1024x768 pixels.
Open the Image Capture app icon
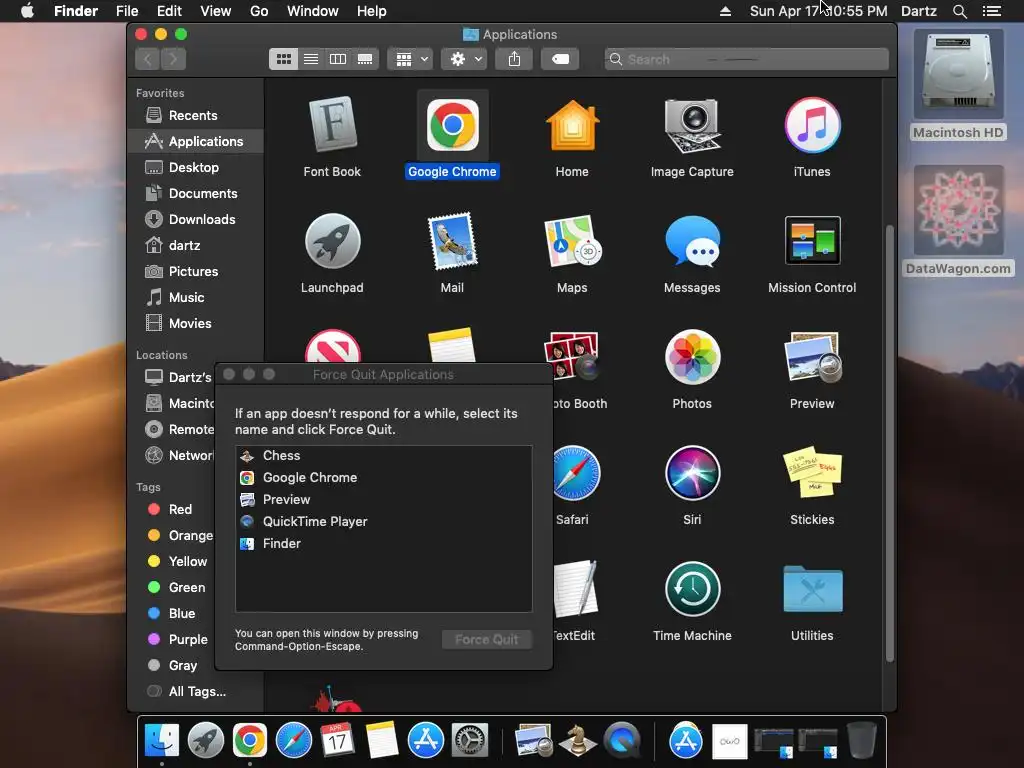(692, 125)
